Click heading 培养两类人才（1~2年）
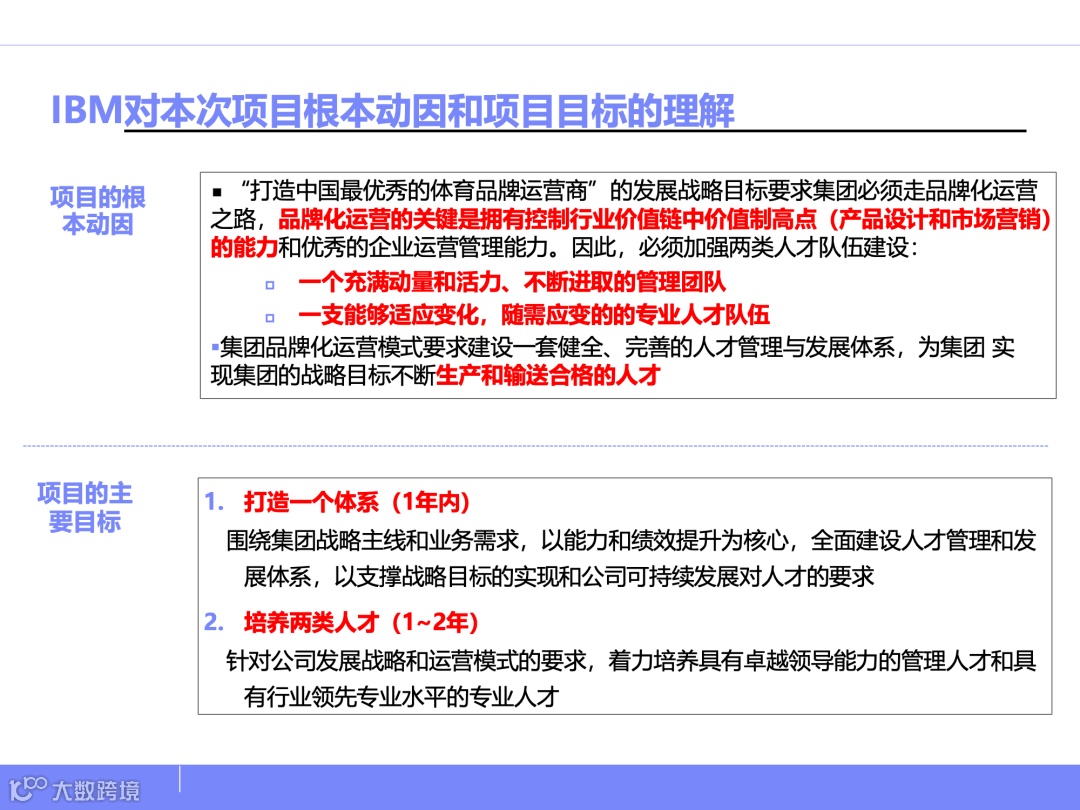This screenshot has height=810, width=1080. click(361, 622)
